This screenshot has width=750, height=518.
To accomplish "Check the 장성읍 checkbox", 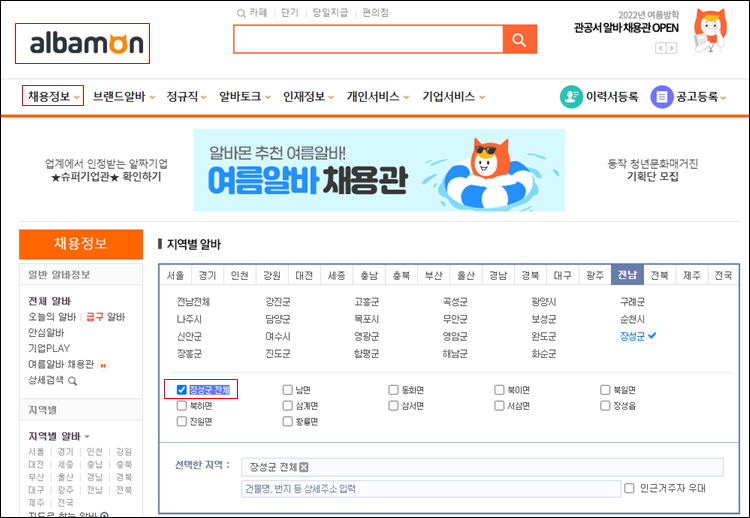I will click(605, 406).
